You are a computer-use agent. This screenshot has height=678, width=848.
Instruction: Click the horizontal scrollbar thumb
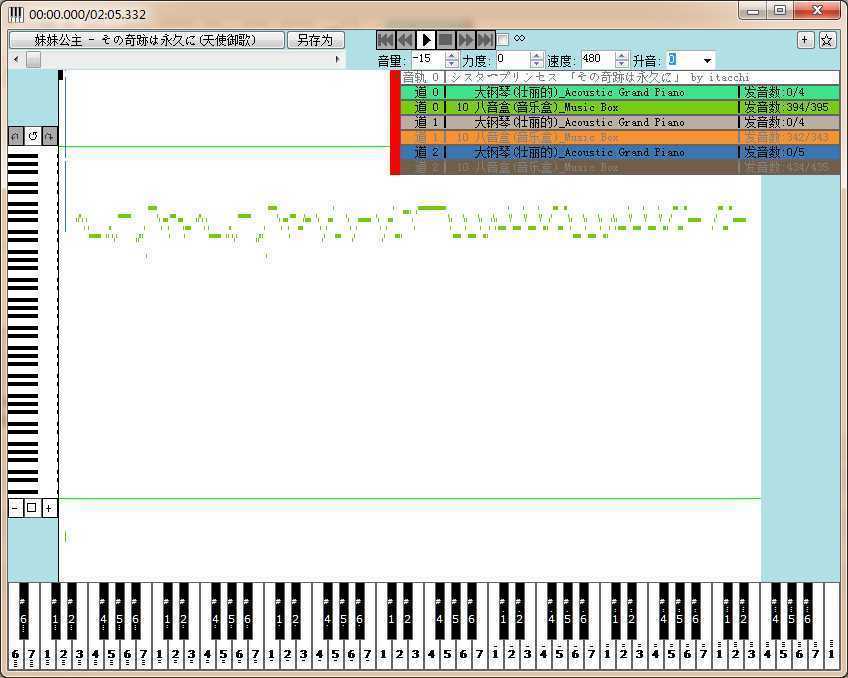34,59
